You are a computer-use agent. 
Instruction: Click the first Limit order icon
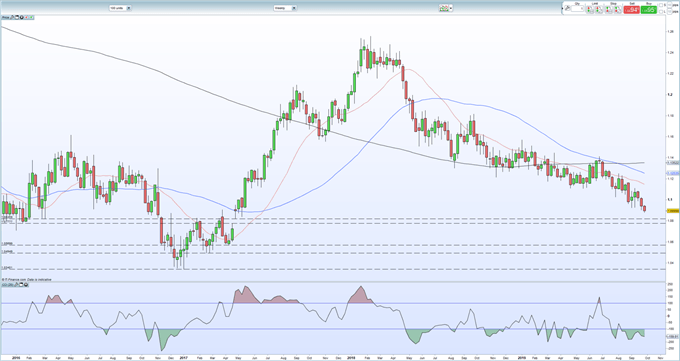(x=590, y=10)
